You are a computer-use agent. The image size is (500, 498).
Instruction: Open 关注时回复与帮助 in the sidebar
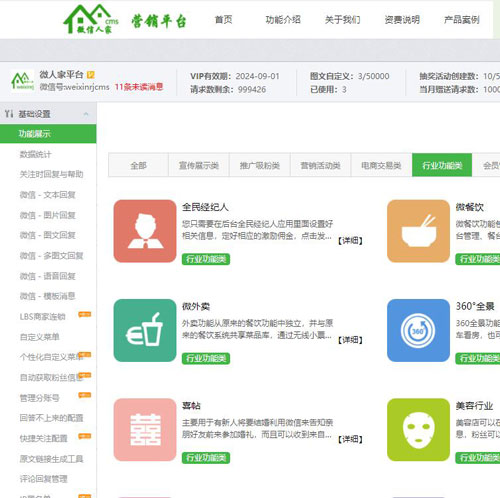[51, 174]
